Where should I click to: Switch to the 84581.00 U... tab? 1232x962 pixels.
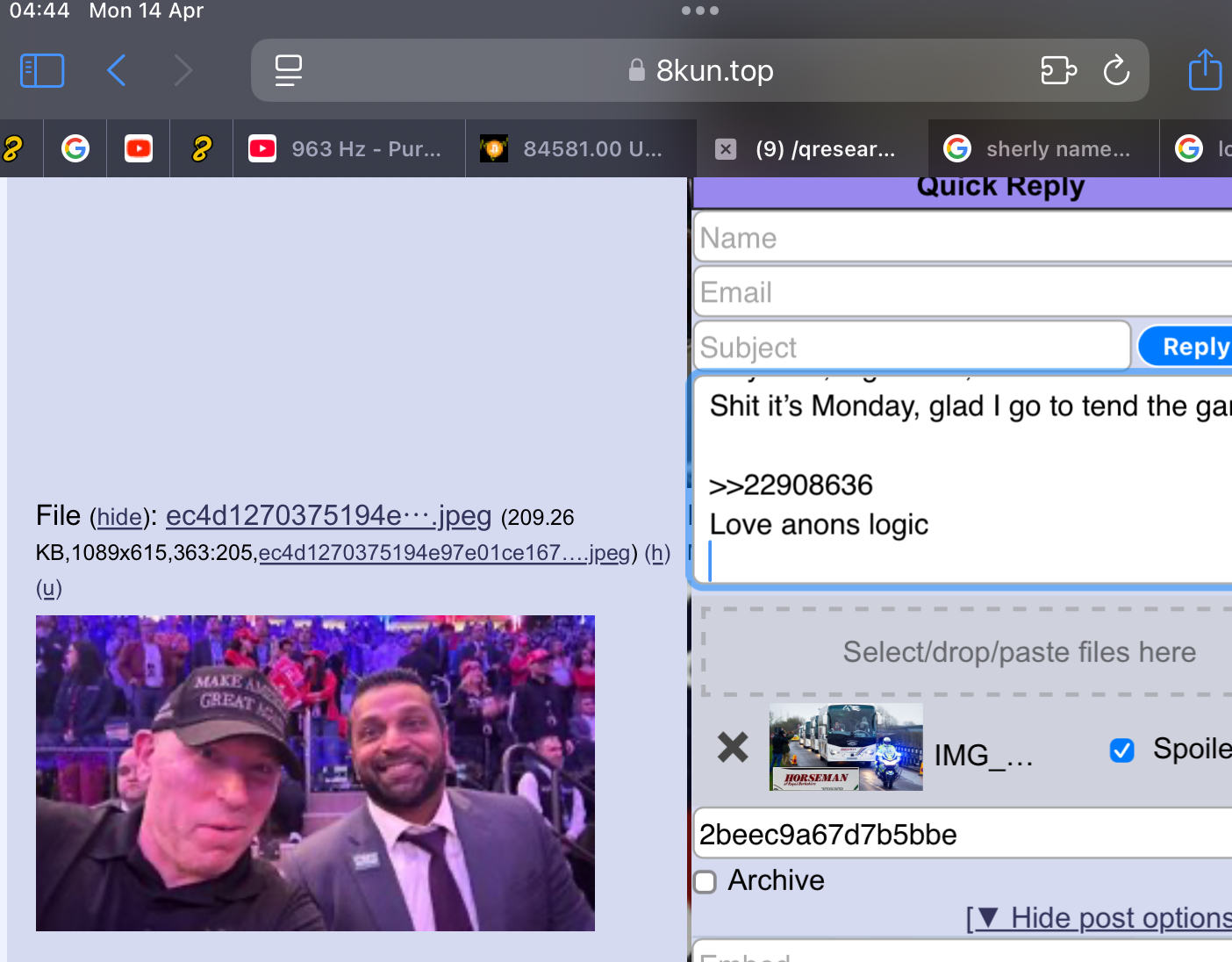(581, 148)
